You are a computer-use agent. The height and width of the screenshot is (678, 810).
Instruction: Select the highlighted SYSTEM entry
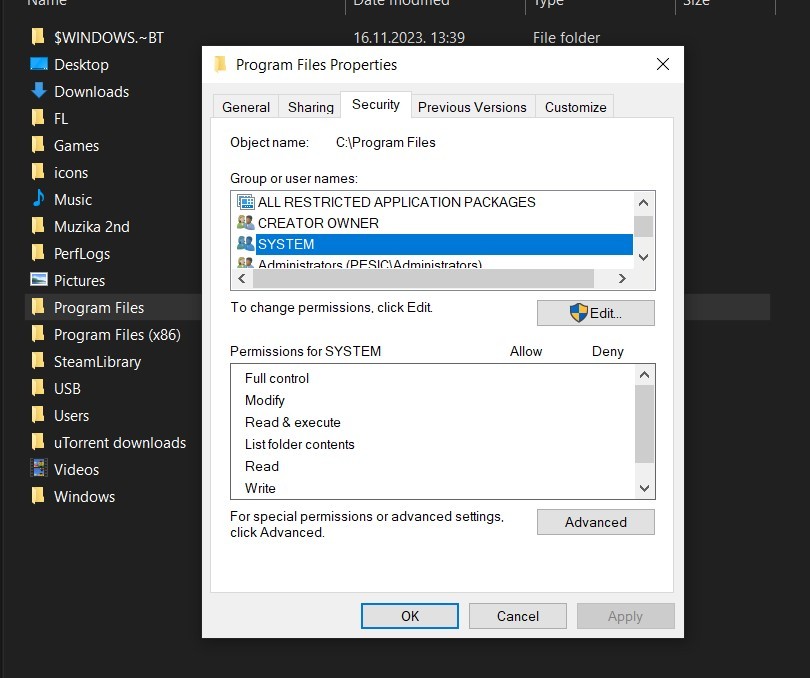point(434,244)
